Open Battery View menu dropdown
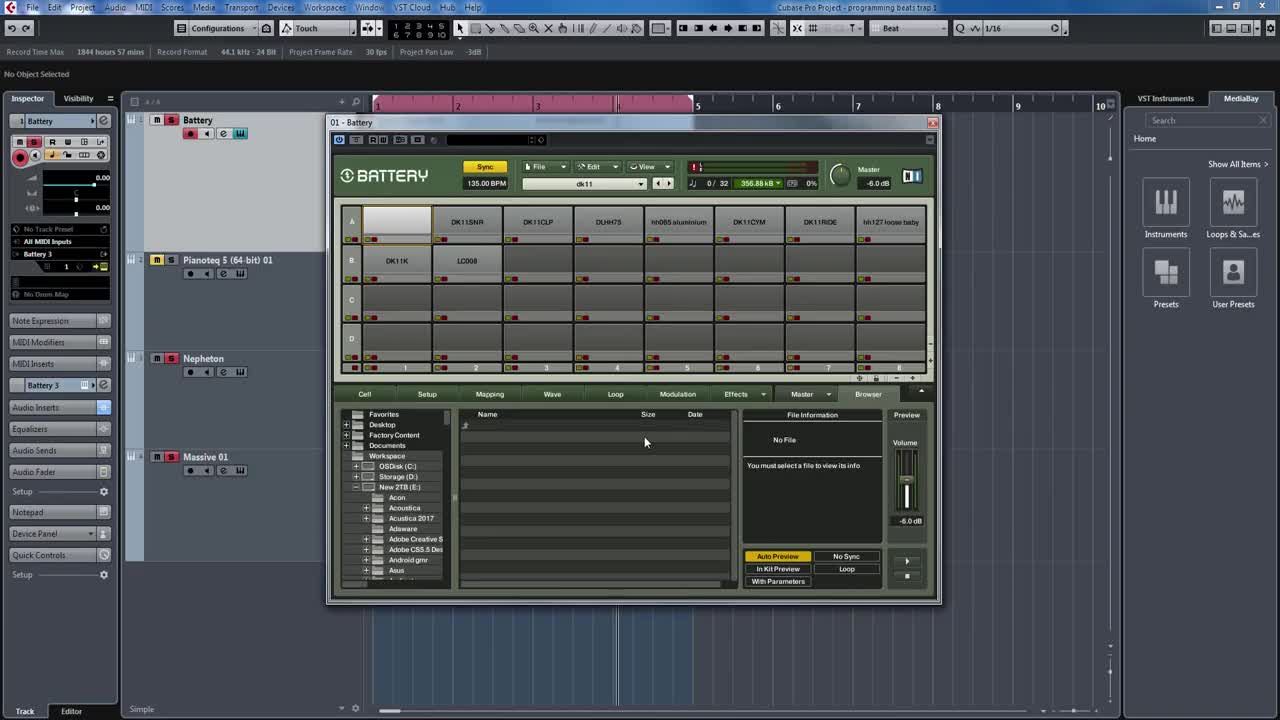 tap(649, 167)
